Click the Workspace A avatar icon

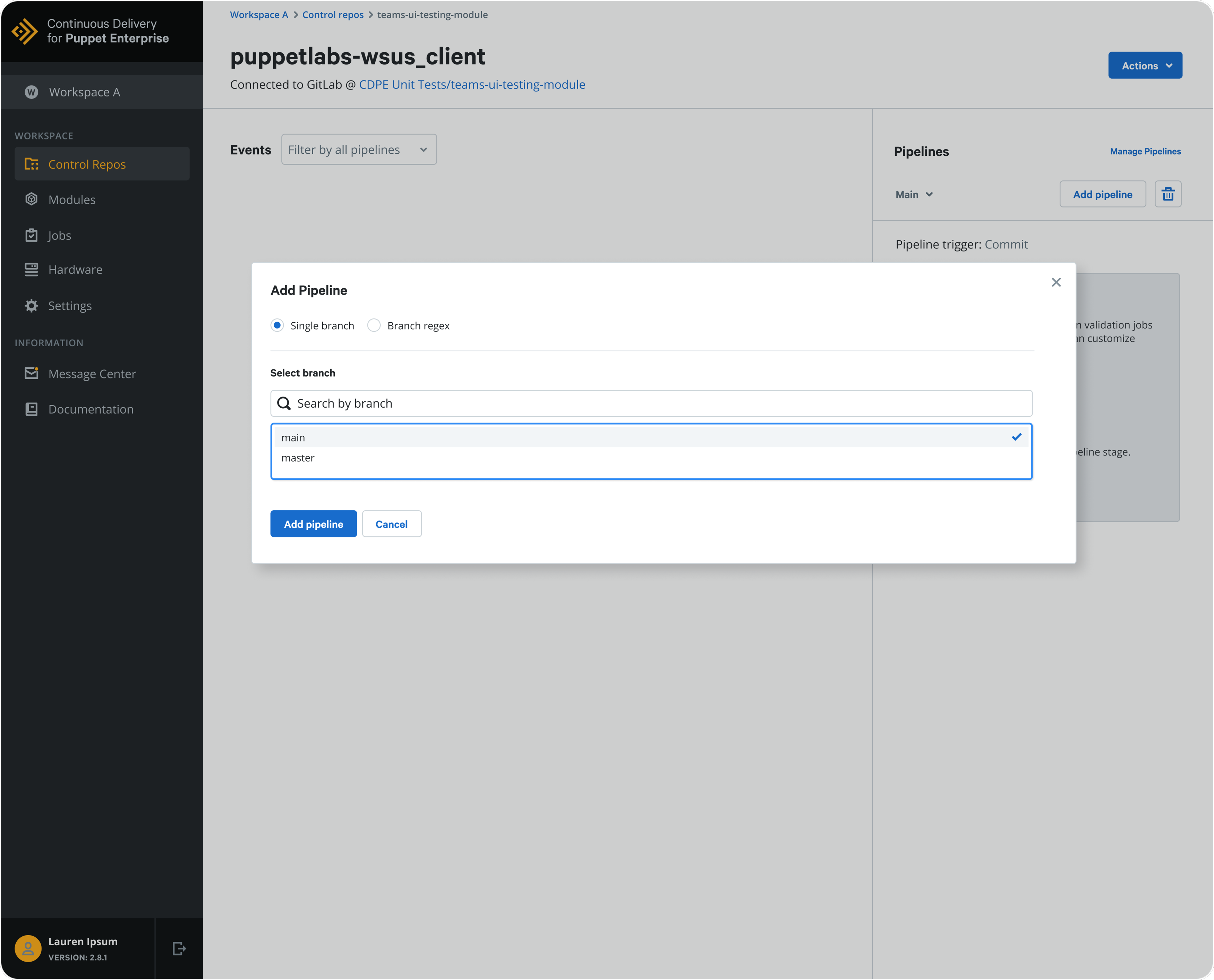click(x=32, y=92)
